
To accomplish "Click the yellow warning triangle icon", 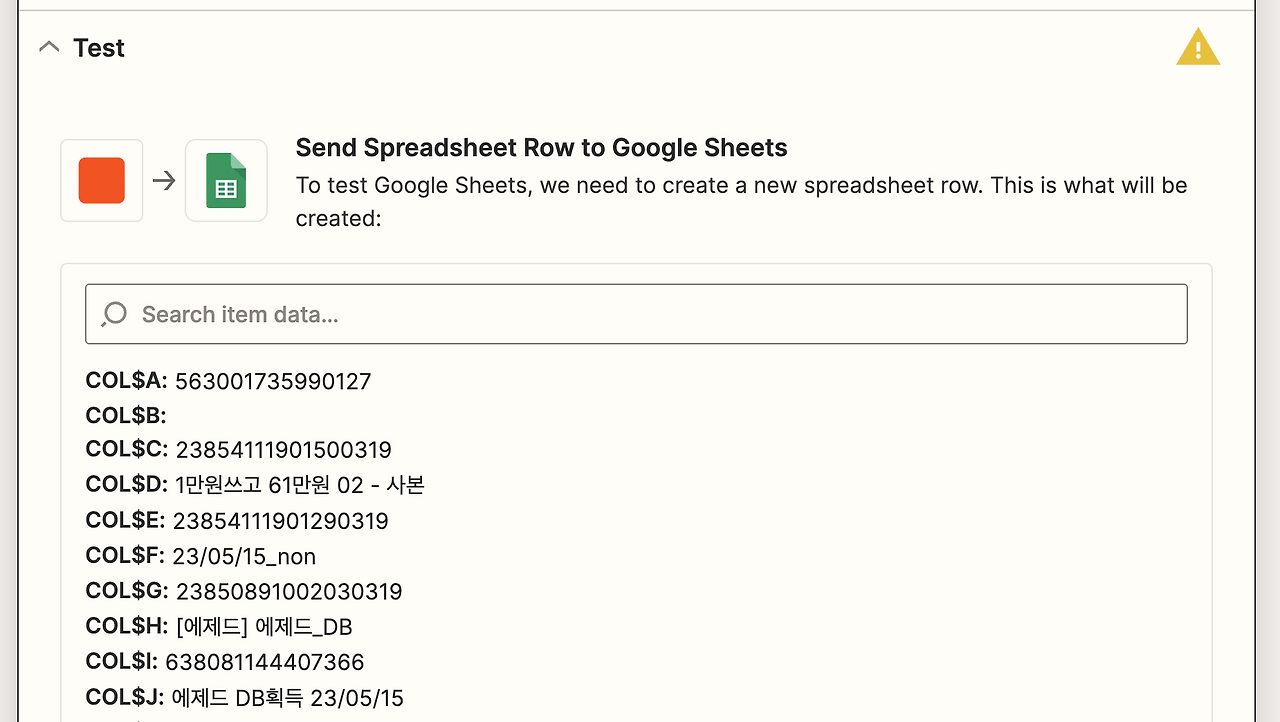I will [1197, 48].
